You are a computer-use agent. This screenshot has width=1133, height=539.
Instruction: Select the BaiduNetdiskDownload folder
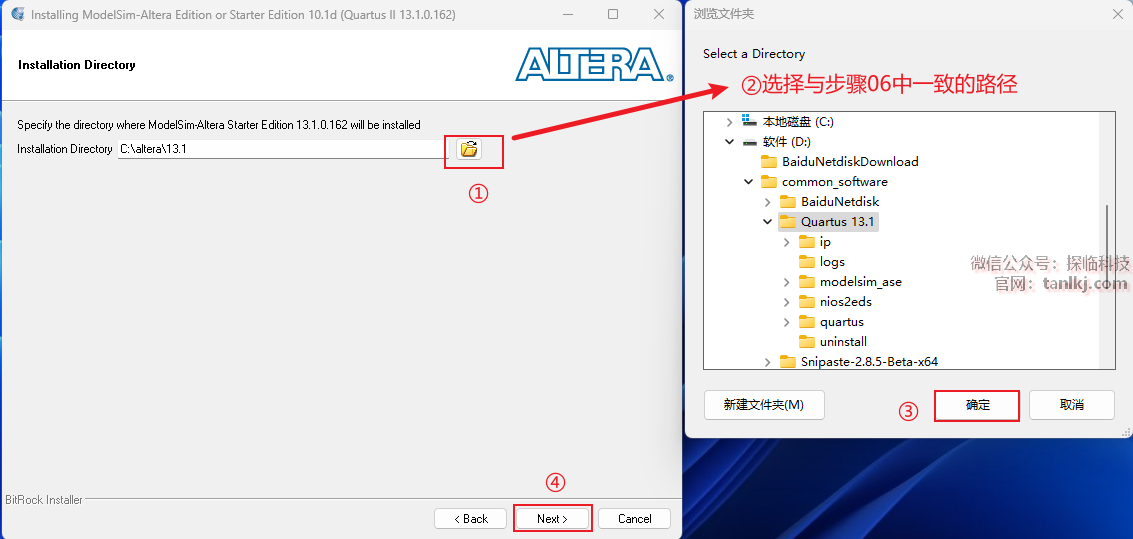pyautogui.click(x=850, y=162)
